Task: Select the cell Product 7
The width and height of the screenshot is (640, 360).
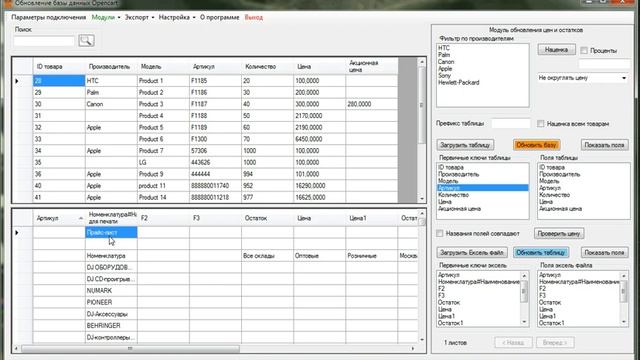Action: 163,151
